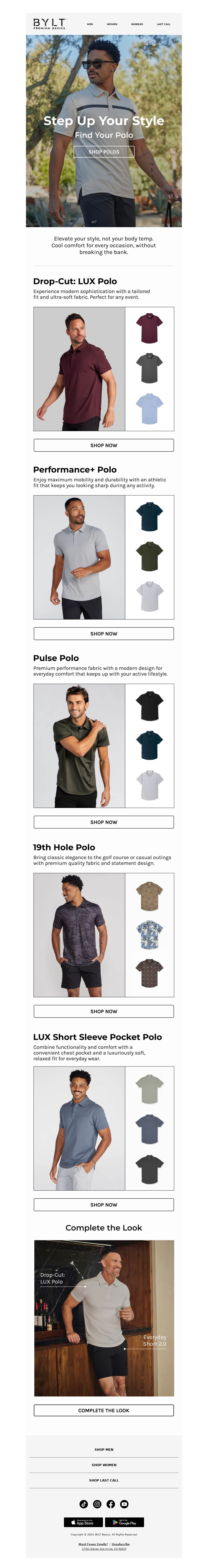Open LAST CALL in the header navigation
The image size is (208, 1568).
[164, 24]
